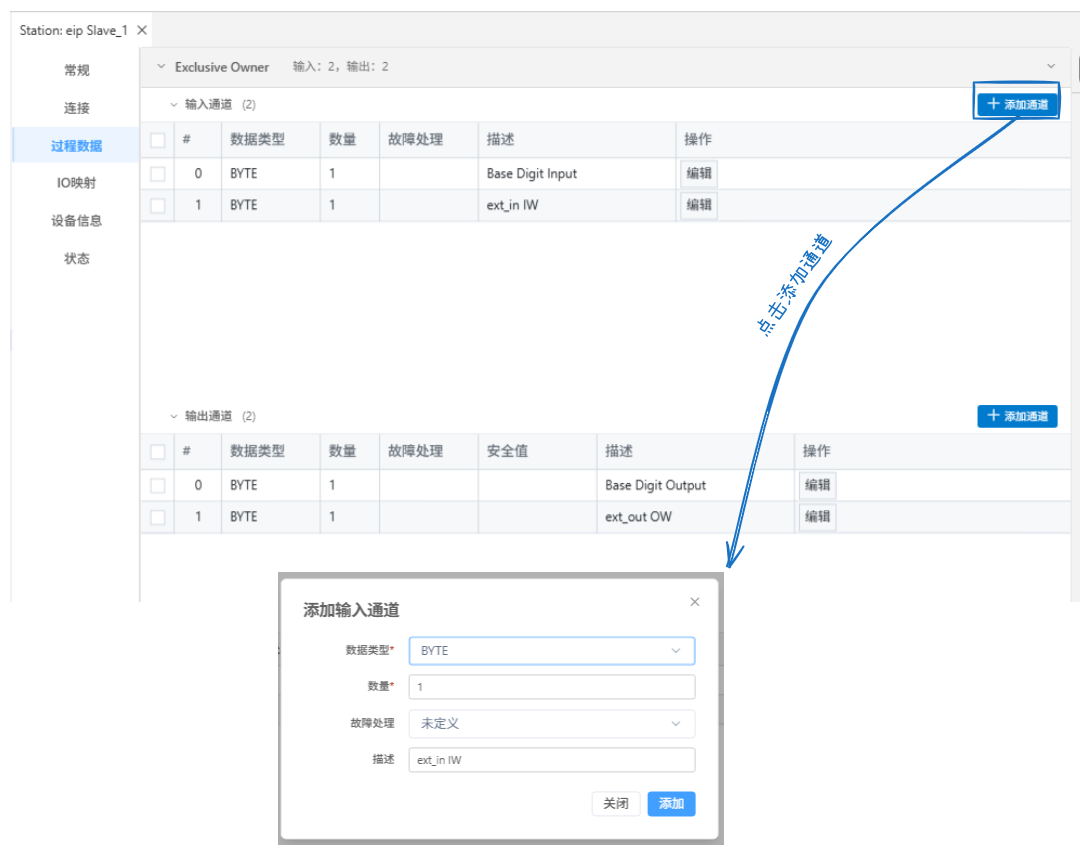Viewport: 1090px width, 855px height.
Task: Select all output channels header checkbox
Action: click(x=158, y=451)
